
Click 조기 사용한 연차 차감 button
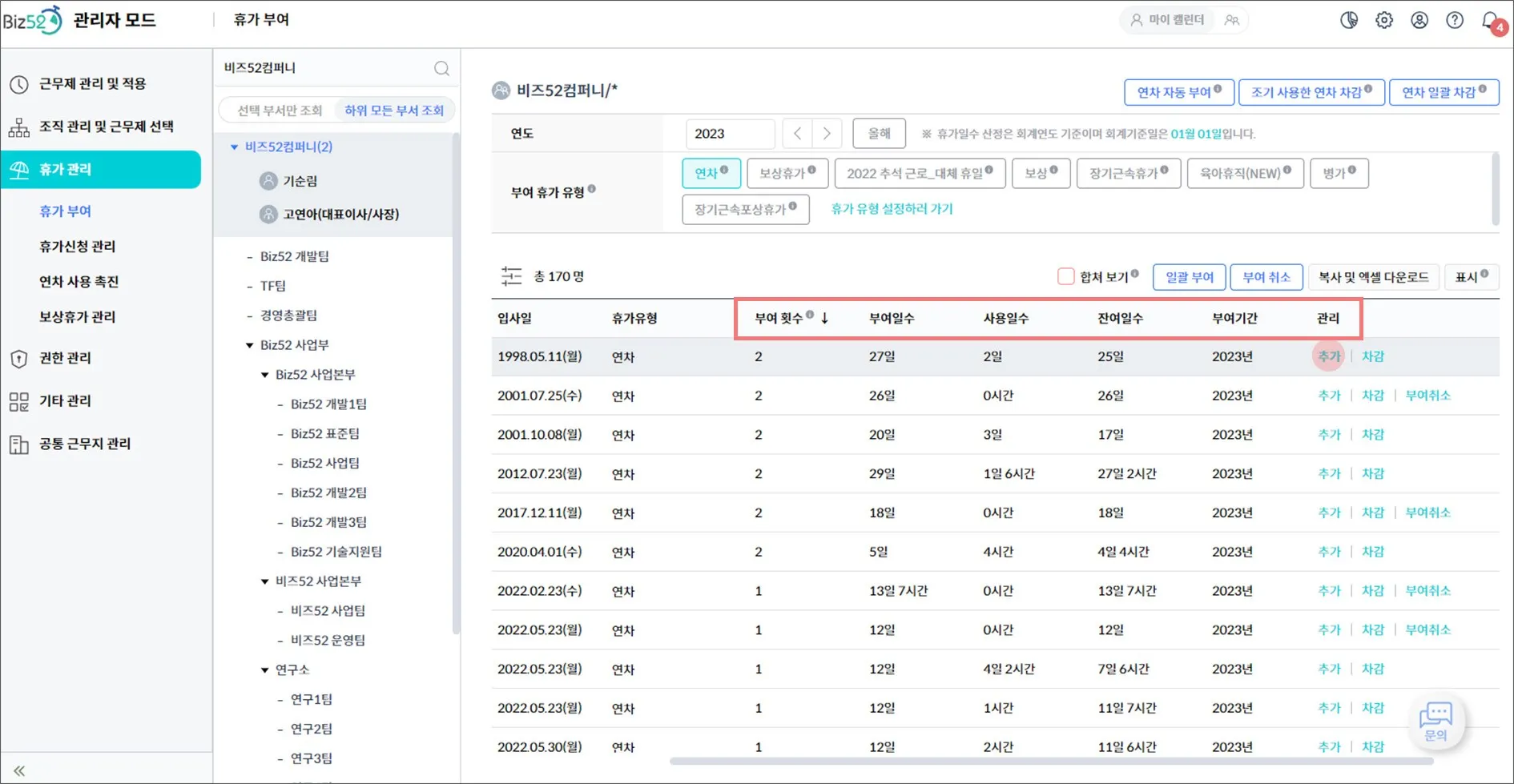pyautogui.click(x=1311, y=92)
